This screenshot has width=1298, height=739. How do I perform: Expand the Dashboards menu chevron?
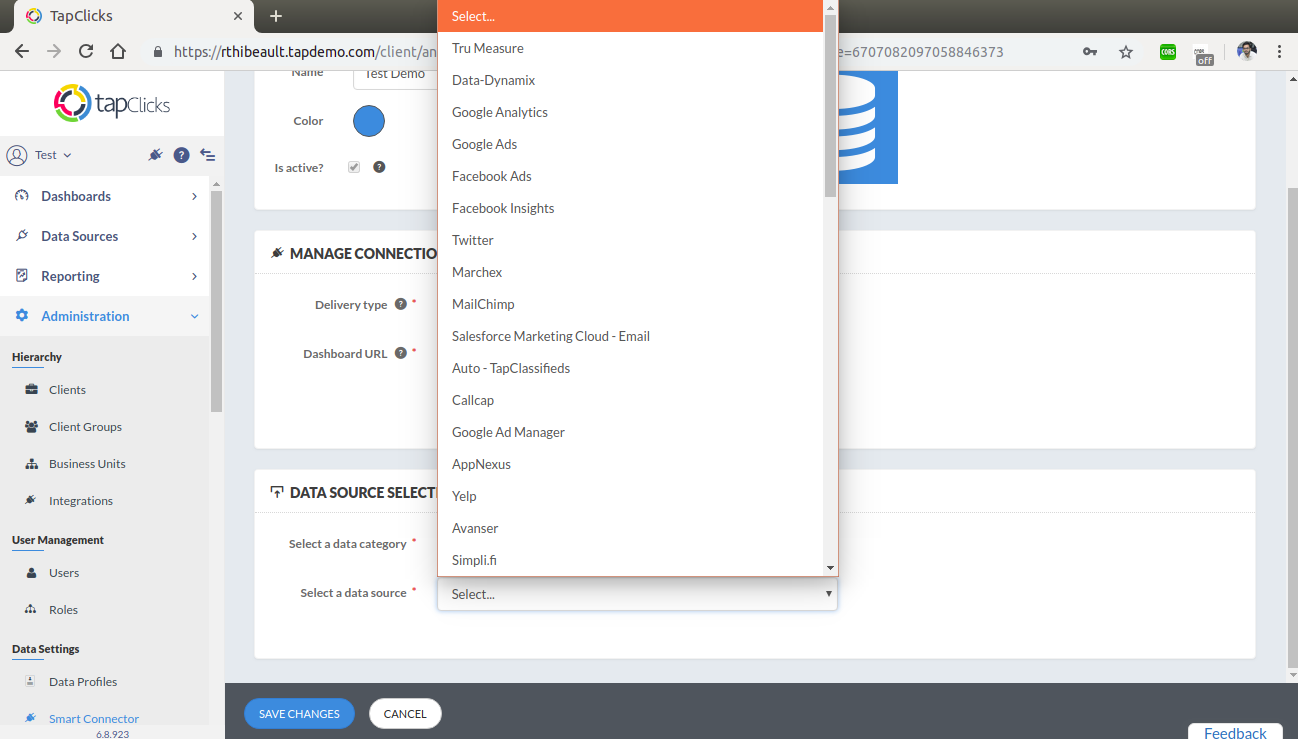tap(194, 196)
